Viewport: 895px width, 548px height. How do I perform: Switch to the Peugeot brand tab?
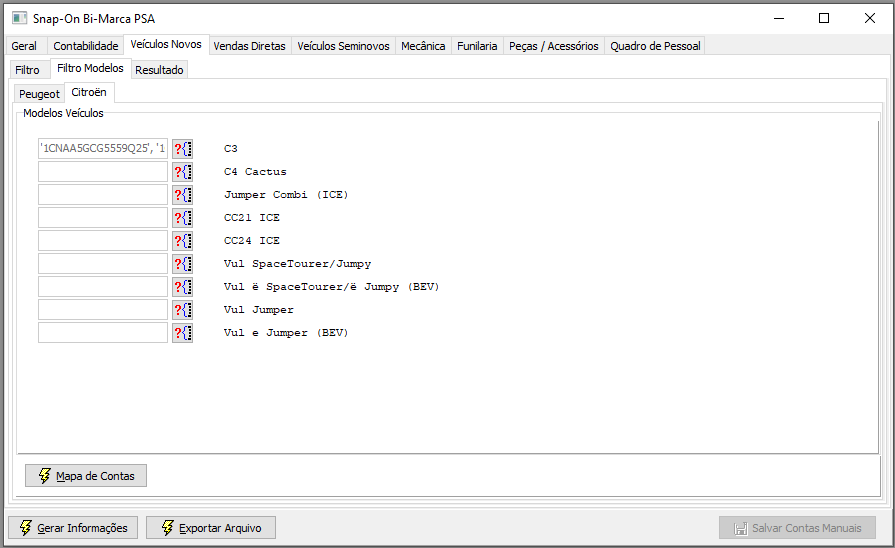coord(39,94)
